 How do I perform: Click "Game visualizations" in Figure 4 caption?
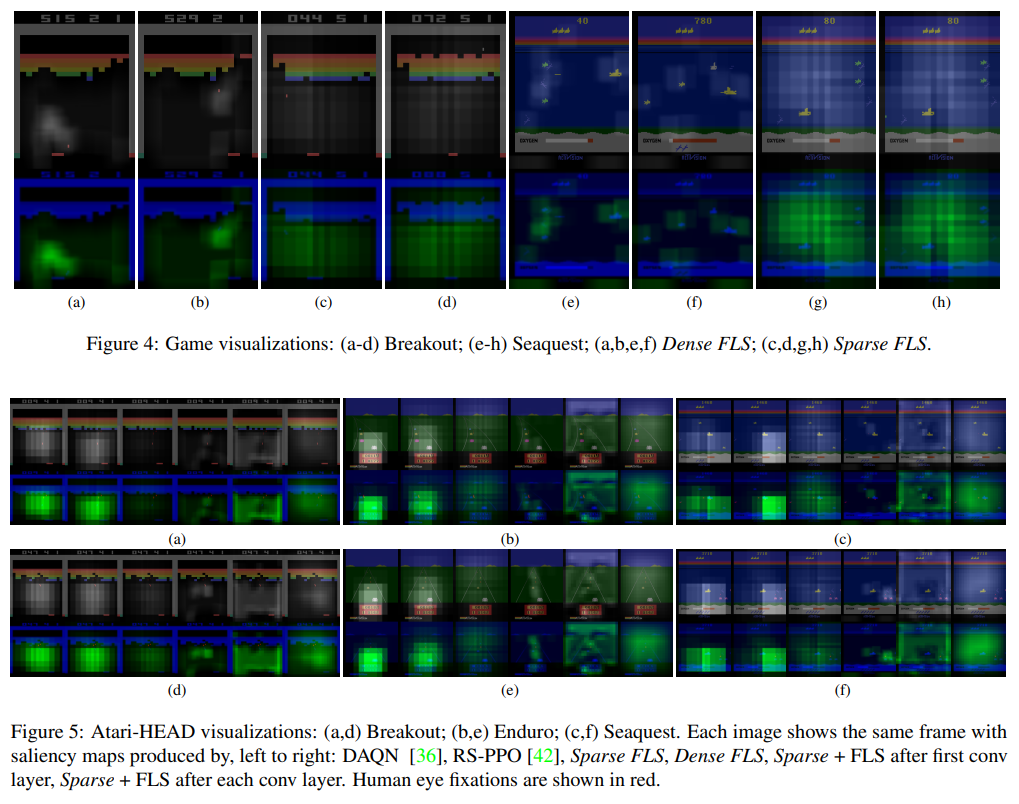250,344
